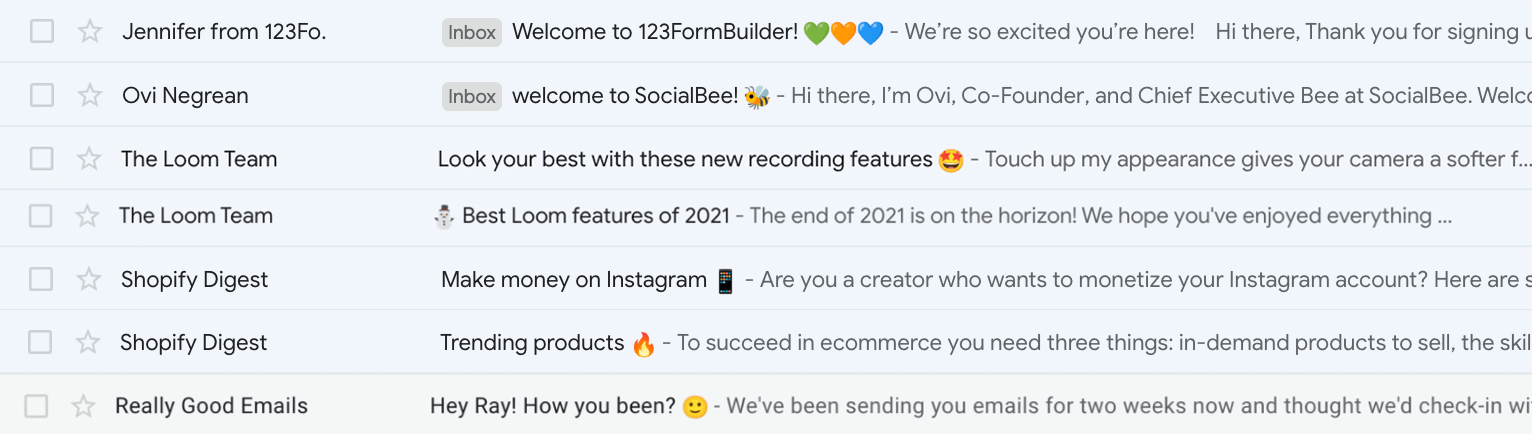
Task: Star the Make money on Instagram email
Action: pyautogui.click(x=89, y=280)
